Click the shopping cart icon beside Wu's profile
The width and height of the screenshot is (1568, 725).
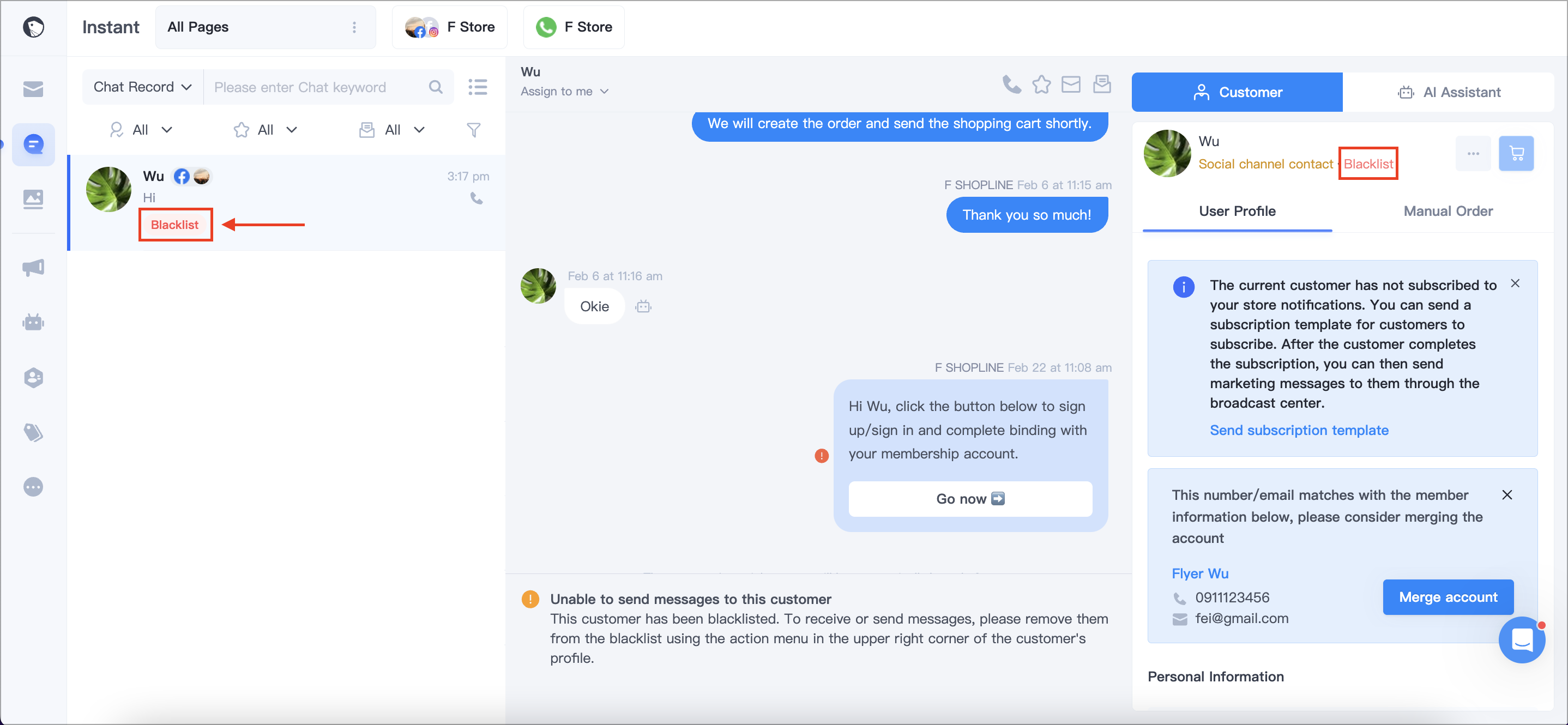(x=1516, y=153)
